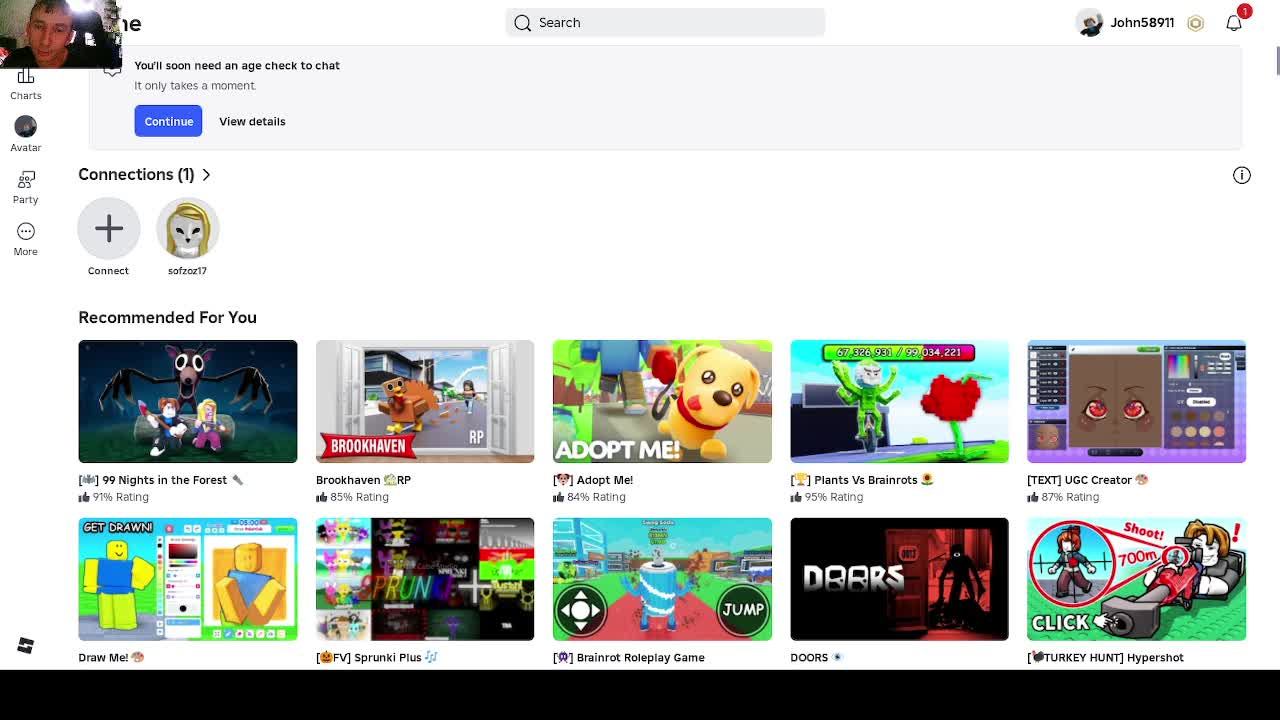
Task: Open the Connections (1) heading link
Action: click(136, 175)
